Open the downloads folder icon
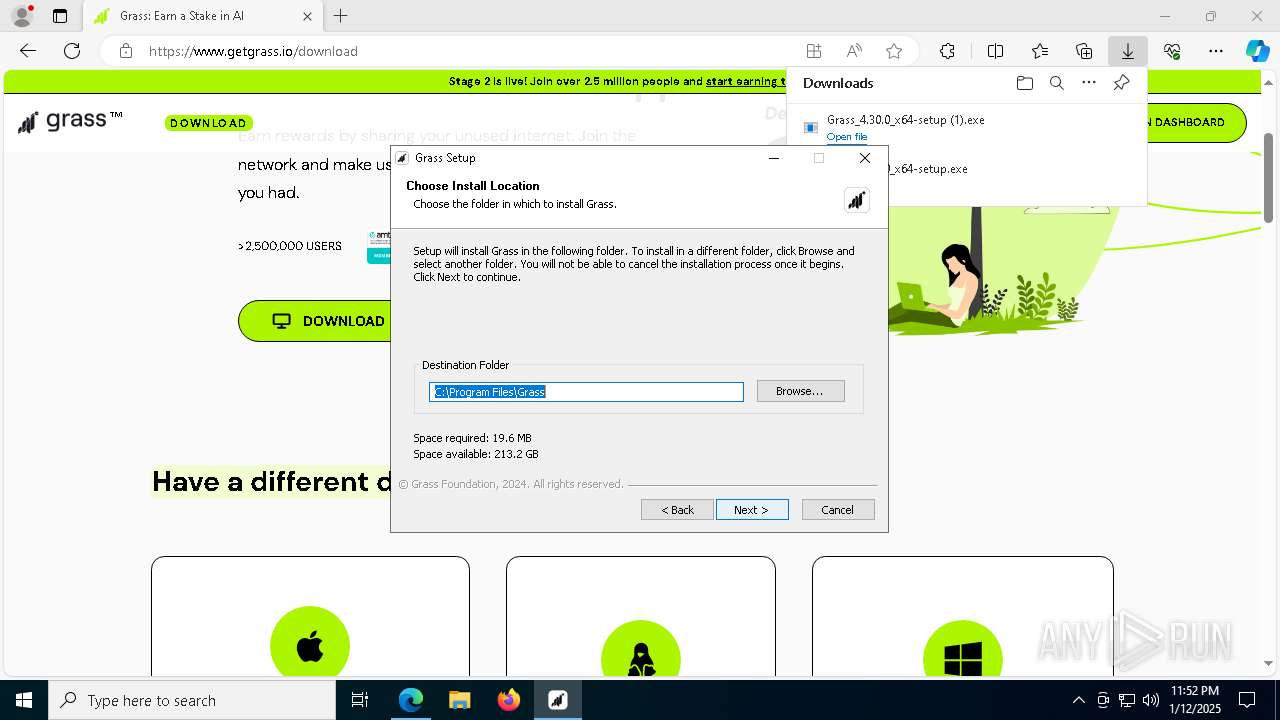Screen dimensions: 1280x720 [1024, 83]
